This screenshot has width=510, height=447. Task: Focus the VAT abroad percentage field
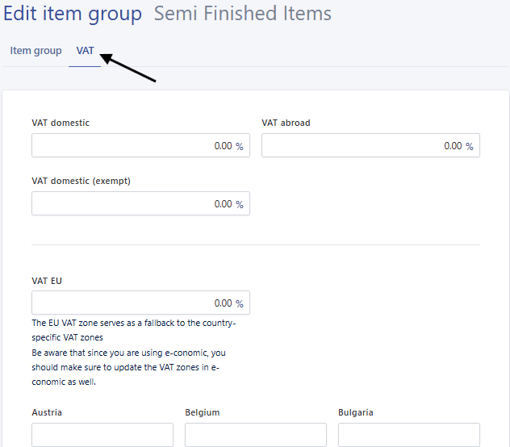[x=370, y=145]
